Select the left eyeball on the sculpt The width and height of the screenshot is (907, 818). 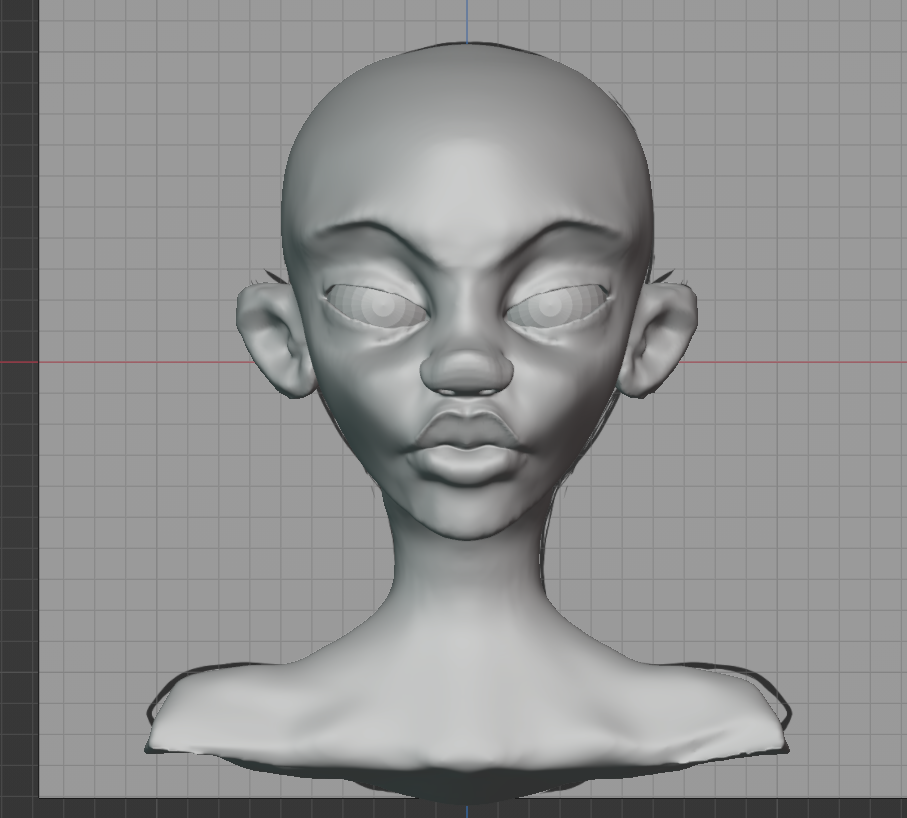(377, 305)
